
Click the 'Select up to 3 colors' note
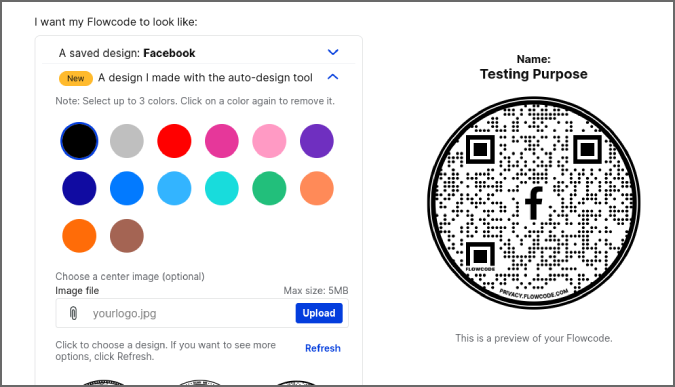click(195, 101)
